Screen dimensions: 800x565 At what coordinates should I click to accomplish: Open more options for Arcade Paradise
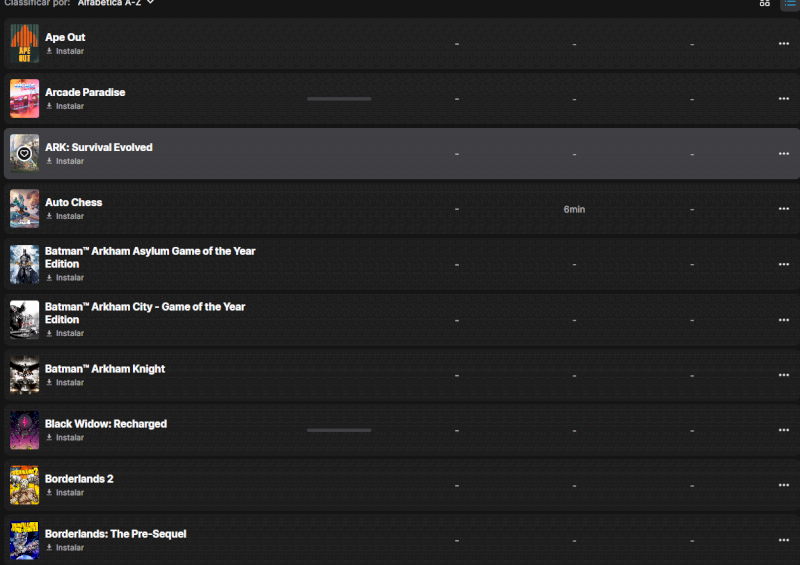[784, 99]
